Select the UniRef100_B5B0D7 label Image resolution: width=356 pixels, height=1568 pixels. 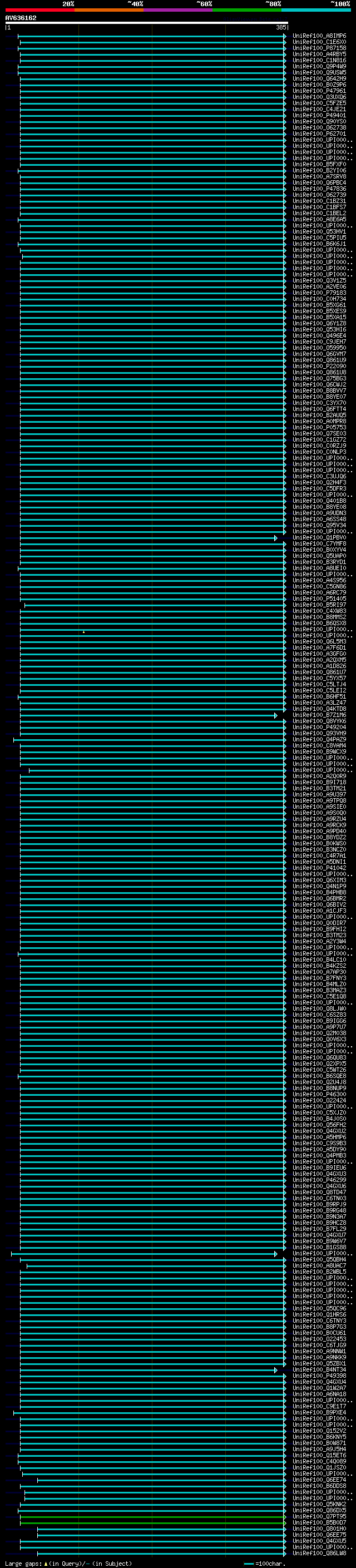pyautogui.click(x=319, y=1522)
